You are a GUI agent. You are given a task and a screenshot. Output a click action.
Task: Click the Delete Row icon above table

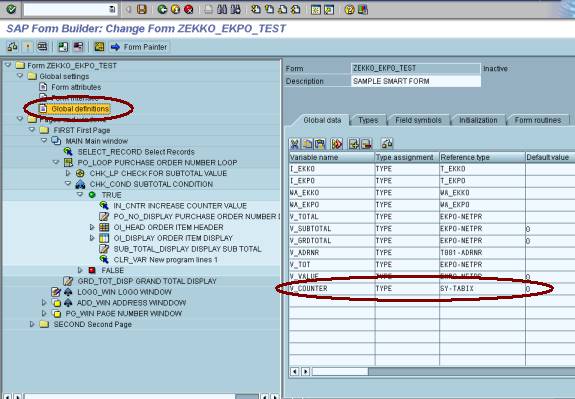pos(366,144)
